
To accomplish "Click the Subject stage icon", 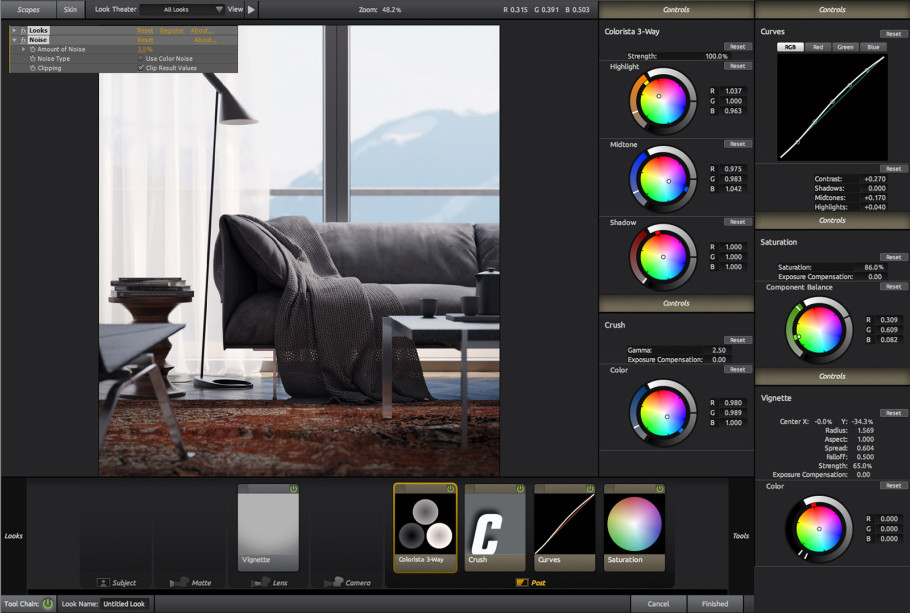I will pos(103,582).
